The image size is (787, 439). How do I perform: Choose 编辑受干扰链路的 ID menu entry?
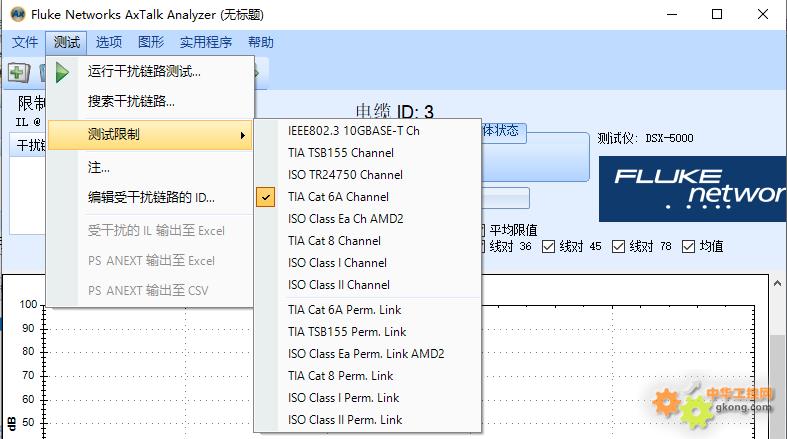point(151,197)
